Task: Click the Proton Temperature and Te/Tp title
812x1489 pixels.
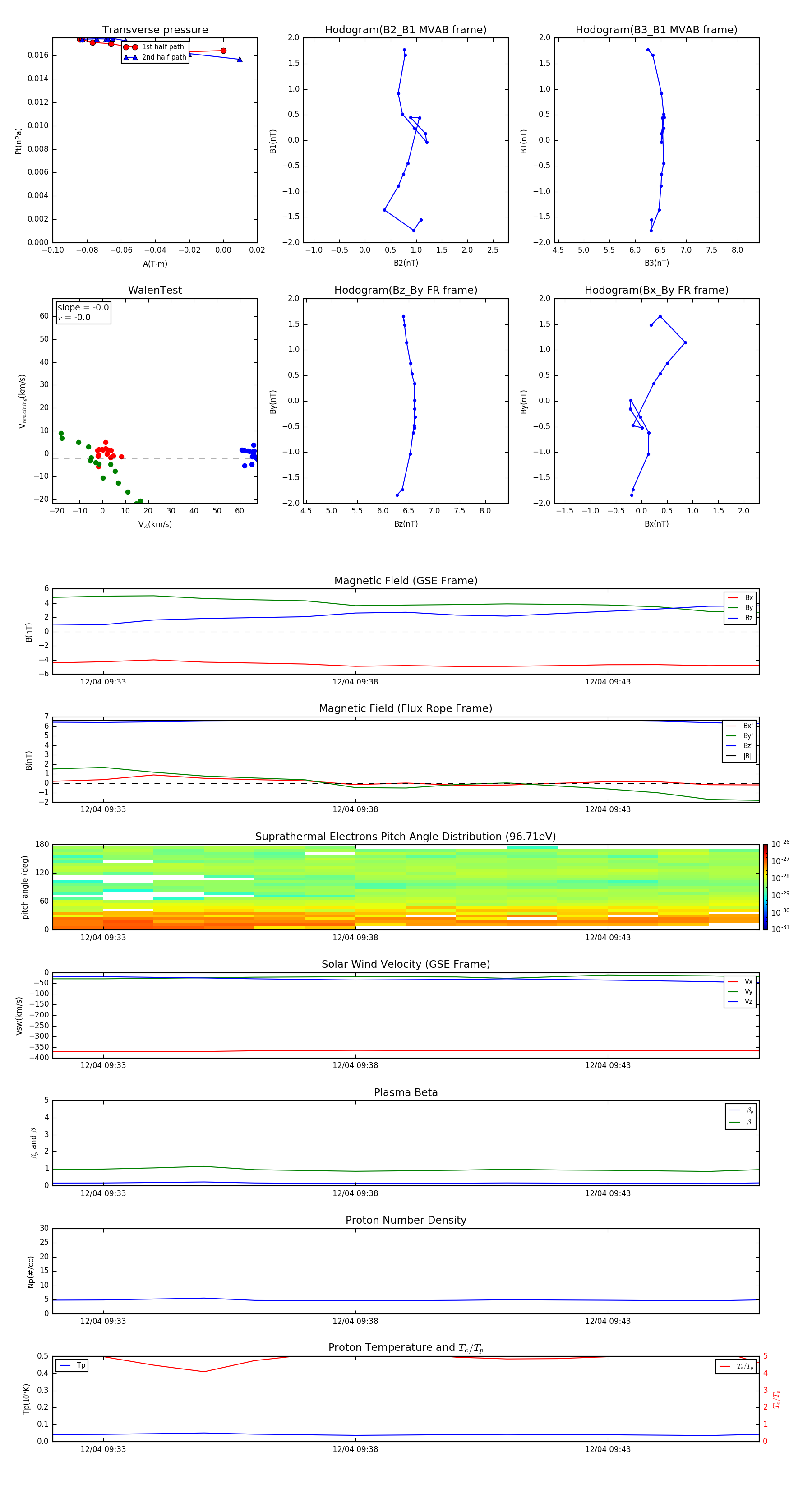Action: (x=406, y=1349)
